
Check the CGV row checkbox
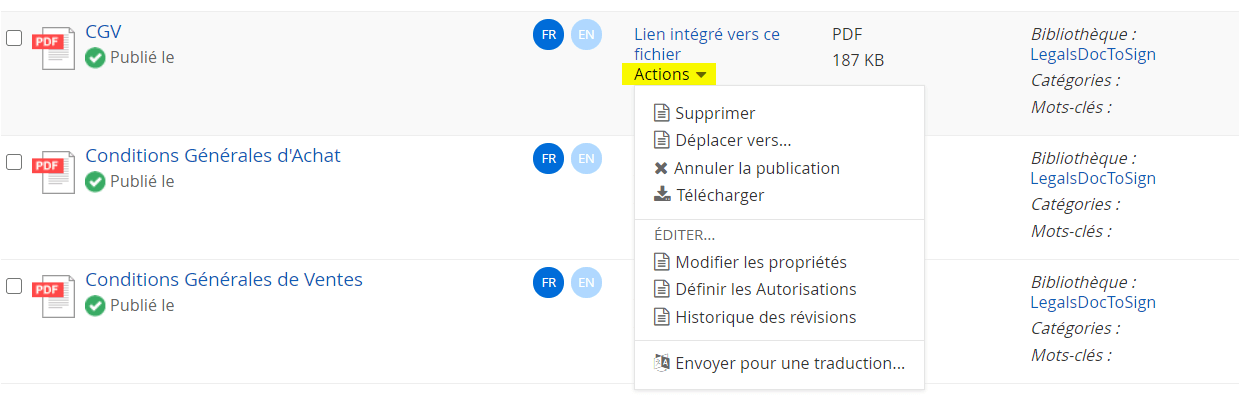(14, 38)
